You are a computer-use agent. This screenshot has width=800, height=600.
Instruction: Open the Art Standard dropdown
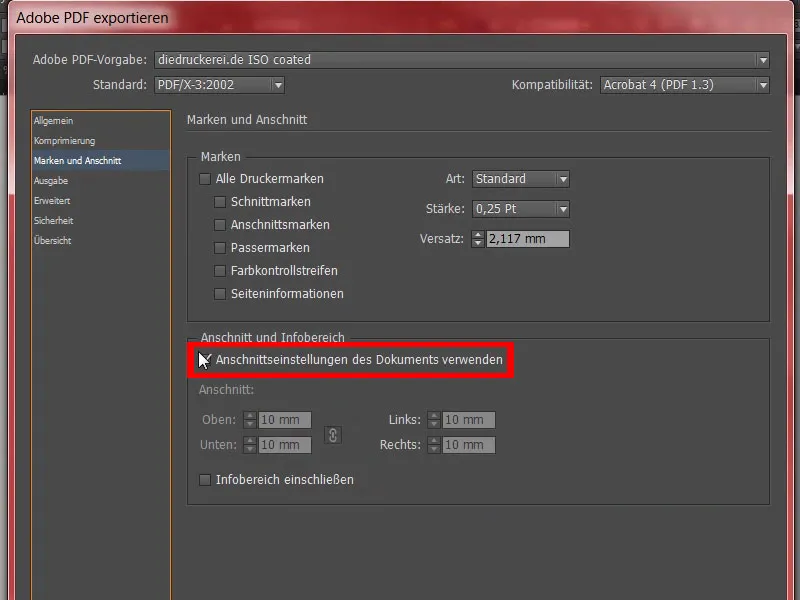[521, 179]
